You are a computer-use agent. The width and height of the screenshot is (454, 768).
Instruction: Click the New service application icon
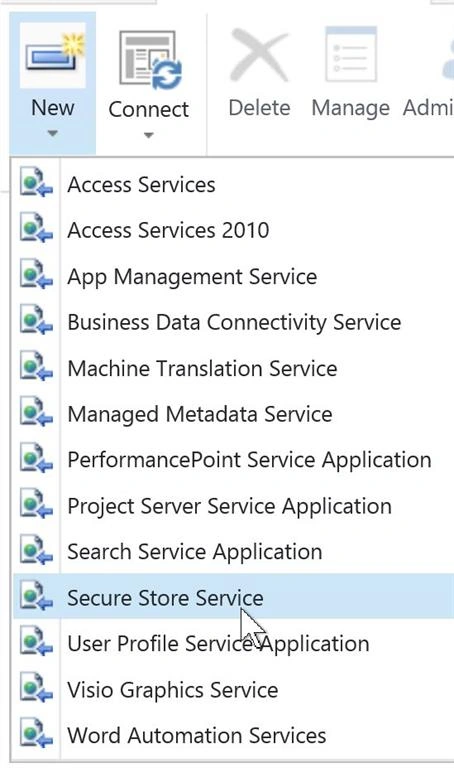[x=53, y=55]
